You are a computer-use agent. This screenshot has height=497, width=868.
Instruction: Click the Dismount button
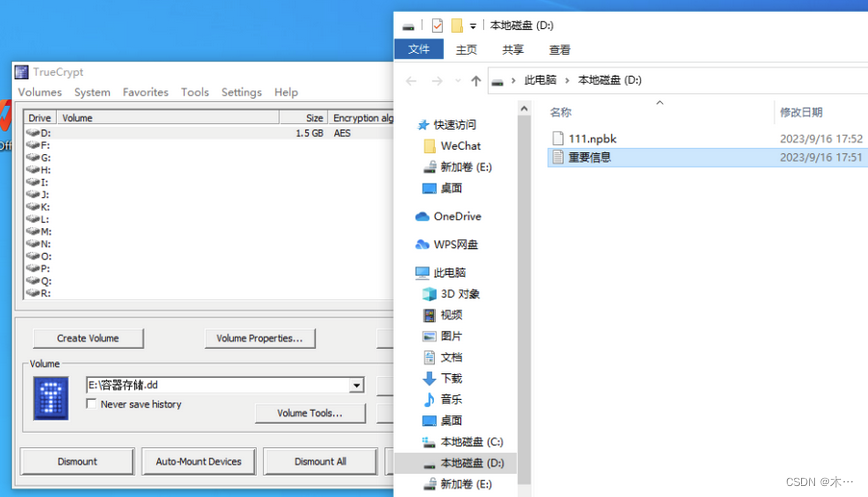point(77,462)
